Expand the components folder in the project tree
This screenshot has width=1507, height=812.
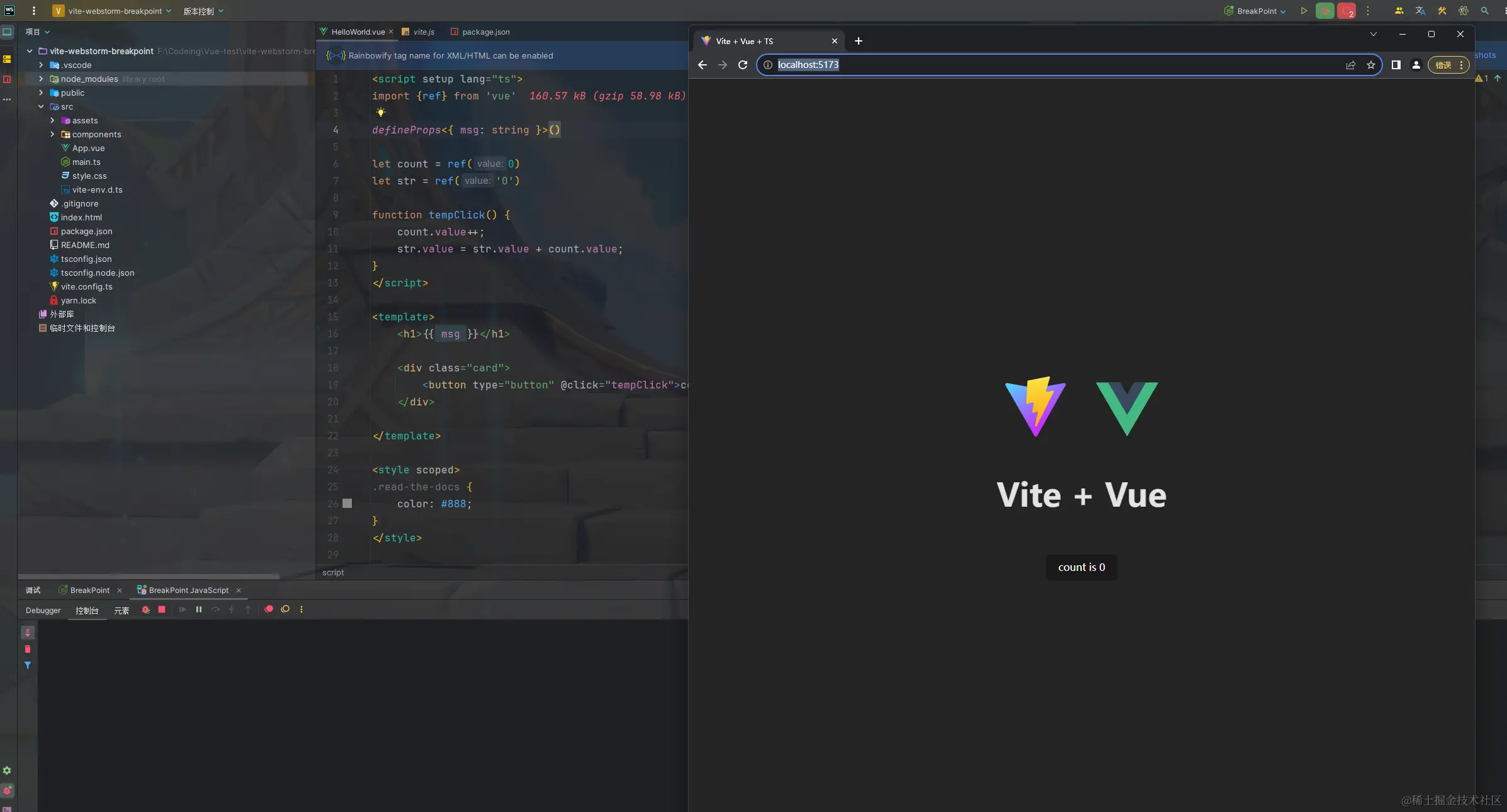(52, 134)
